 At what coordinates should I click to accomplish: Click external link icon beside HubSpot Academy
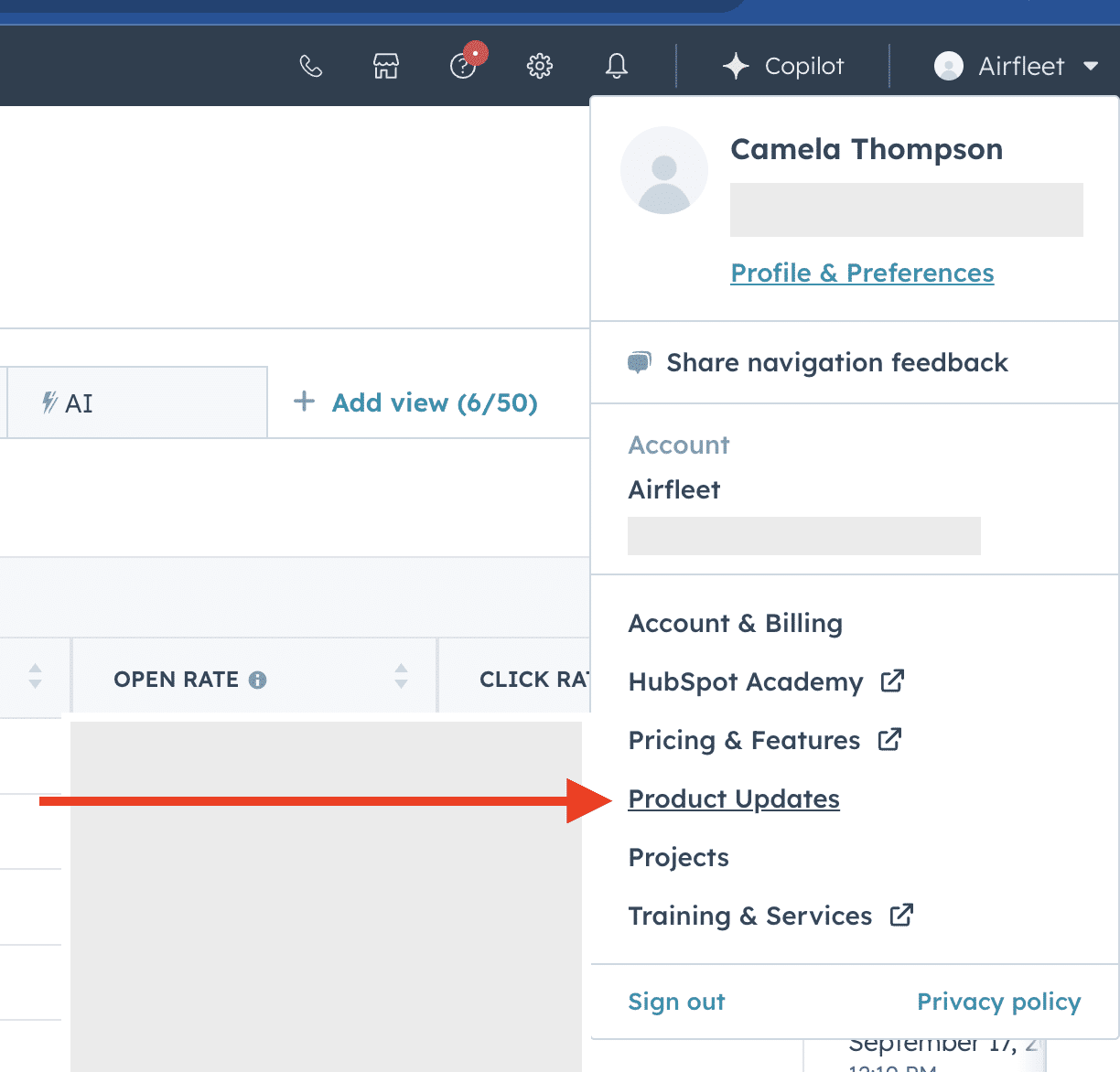[x=892, y=681]
